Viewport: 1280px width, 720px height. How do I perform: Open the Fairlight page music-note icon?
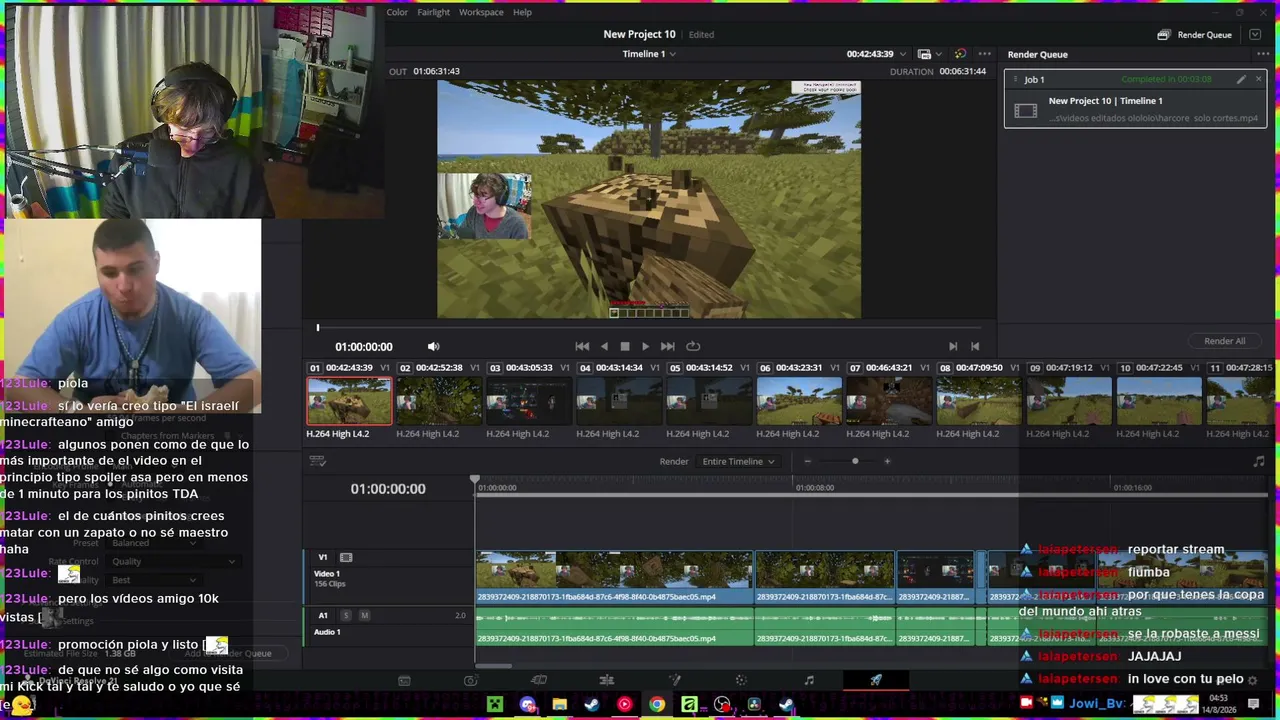pos(809,680)
